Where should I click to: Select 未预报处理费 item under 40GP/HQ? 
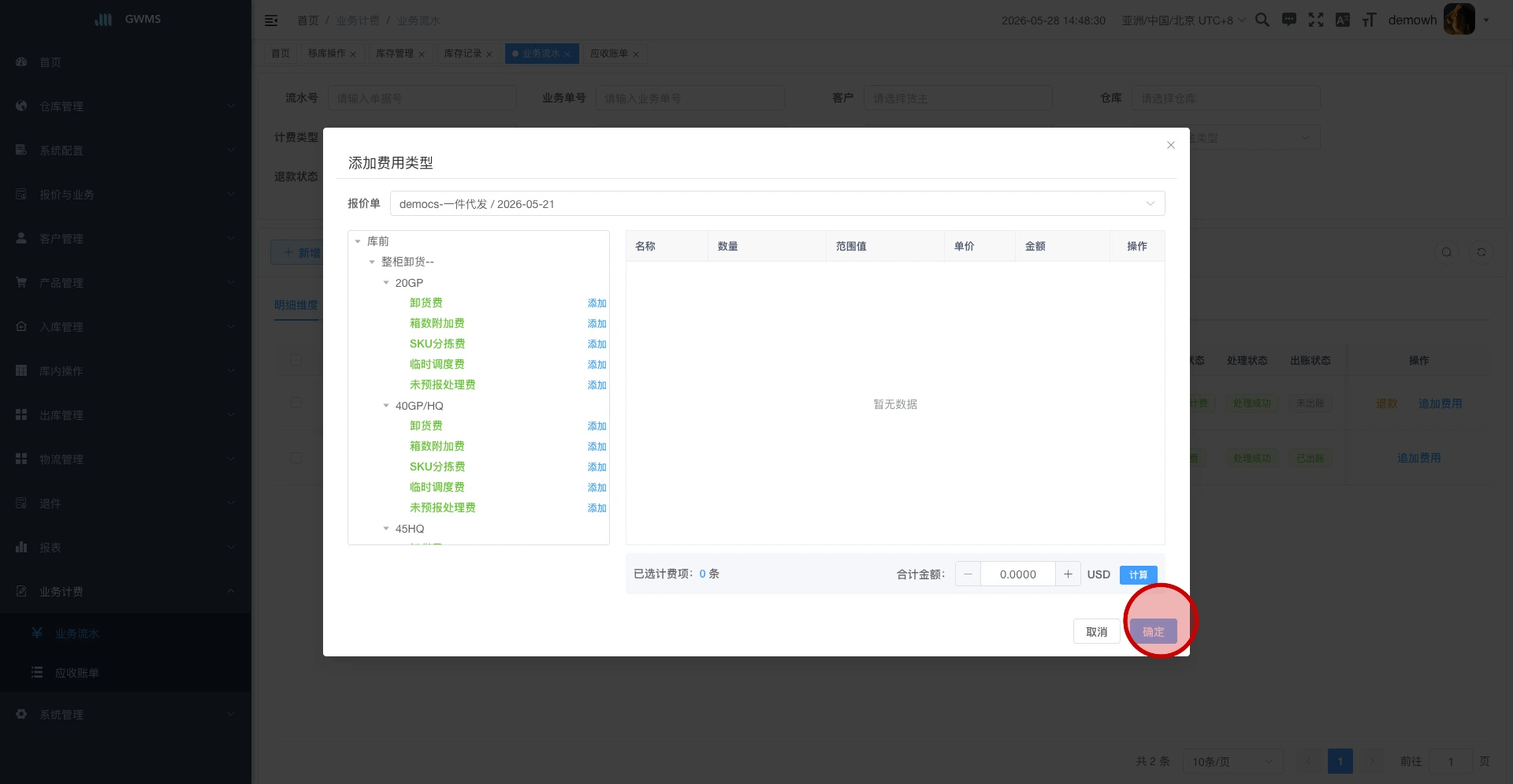pyautogui.click(x=442, y=507)
